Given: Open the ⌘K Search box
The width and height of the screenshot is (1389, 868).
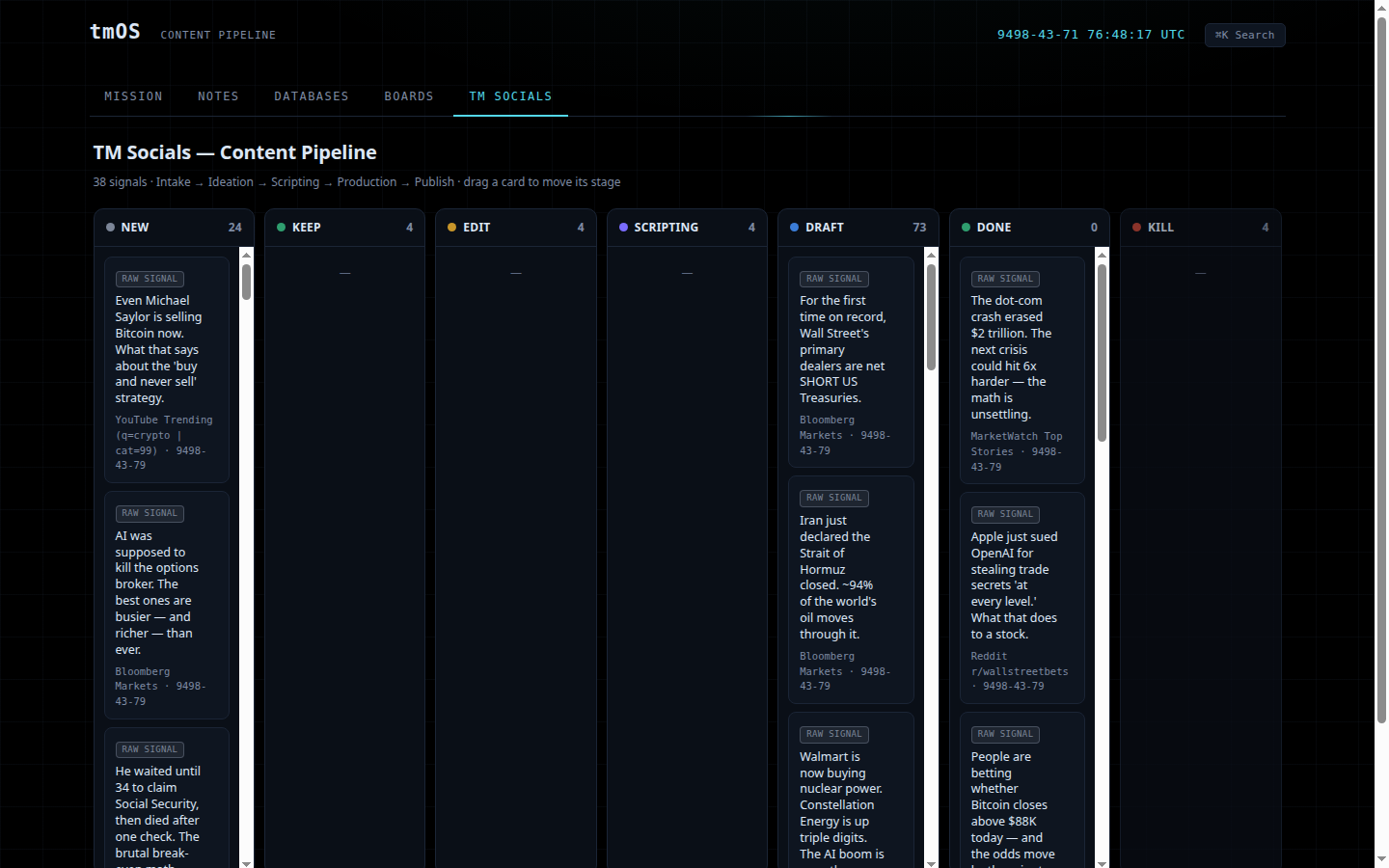Looking at the screenshot, I should (x=1244, y=35).
